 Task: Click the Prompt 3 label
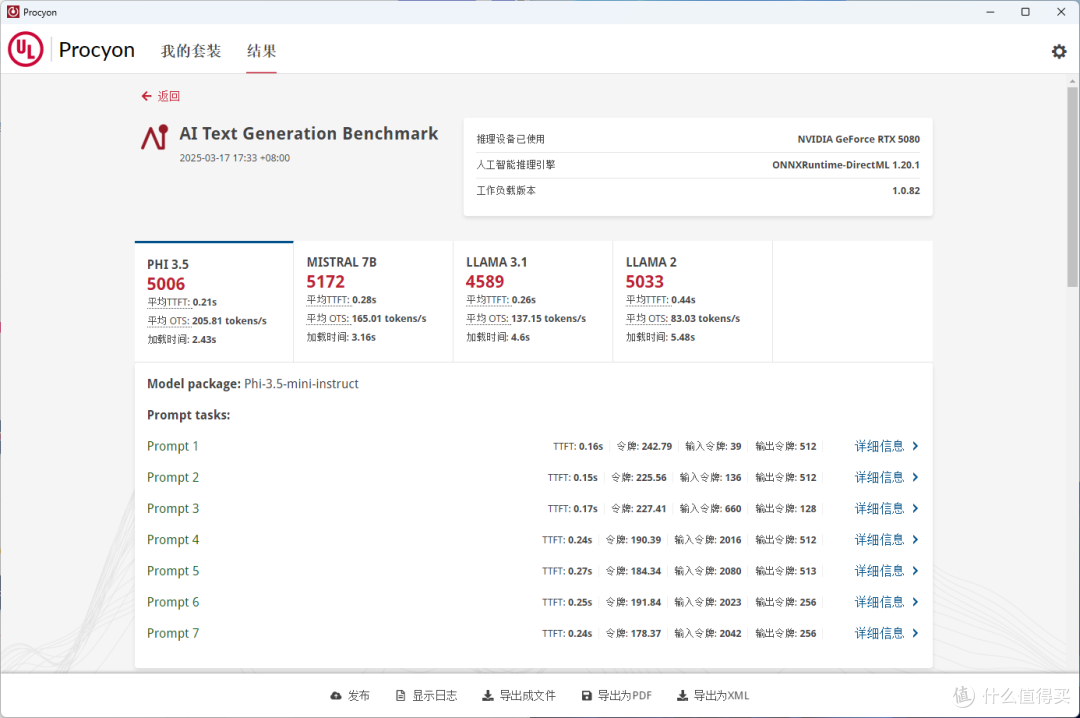pos(172,508)
